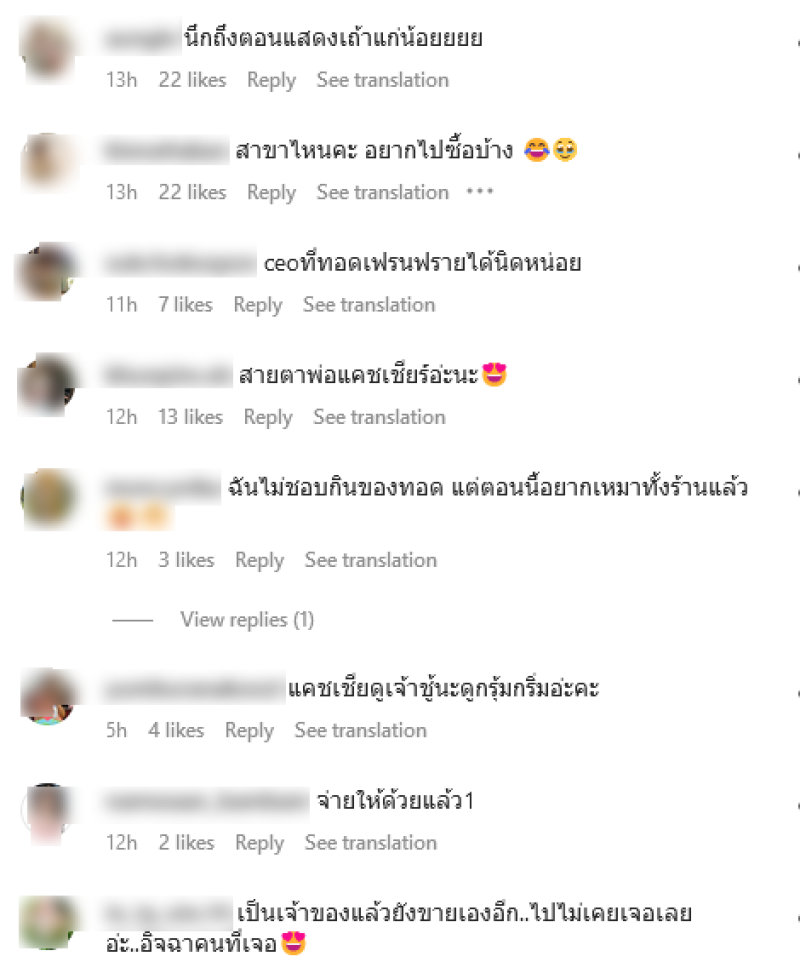Image resolution: width=800 pixels, height=962 pixels.
Task: Open avatar of last comment with heart-eyes
Action: coord(47,922)
